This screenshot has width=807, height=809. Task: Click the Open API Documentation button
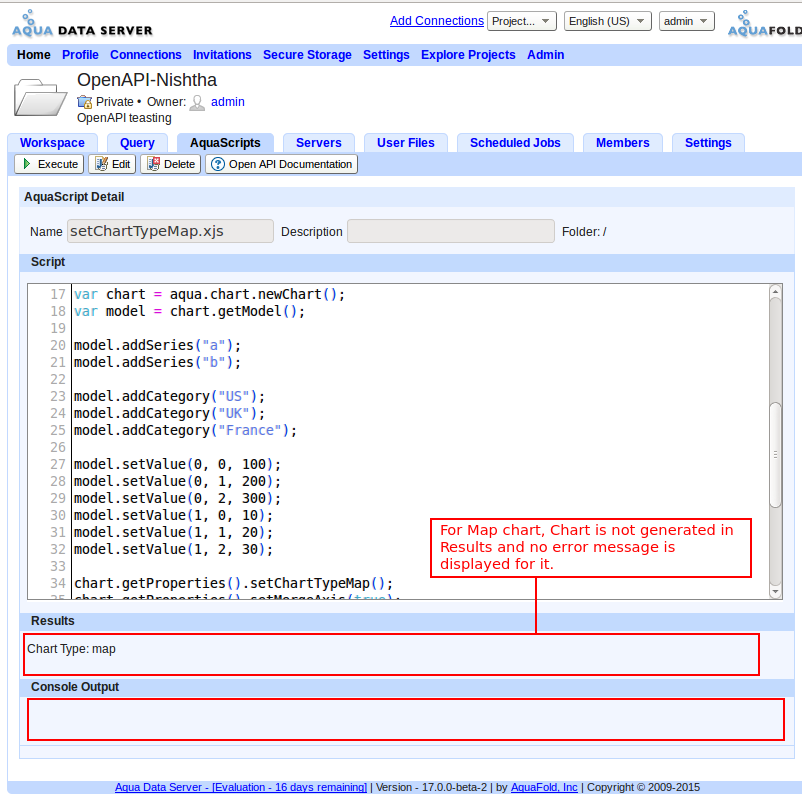pos(281,164)
